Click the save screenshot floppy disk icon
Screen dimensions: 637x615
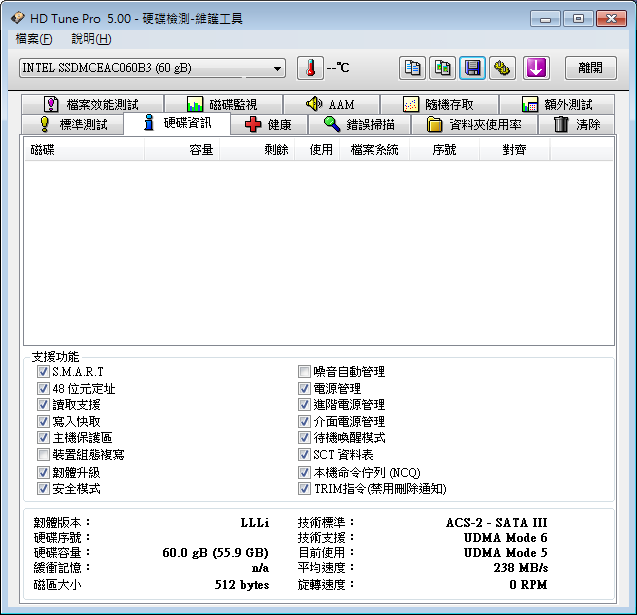tap(472, 68)
